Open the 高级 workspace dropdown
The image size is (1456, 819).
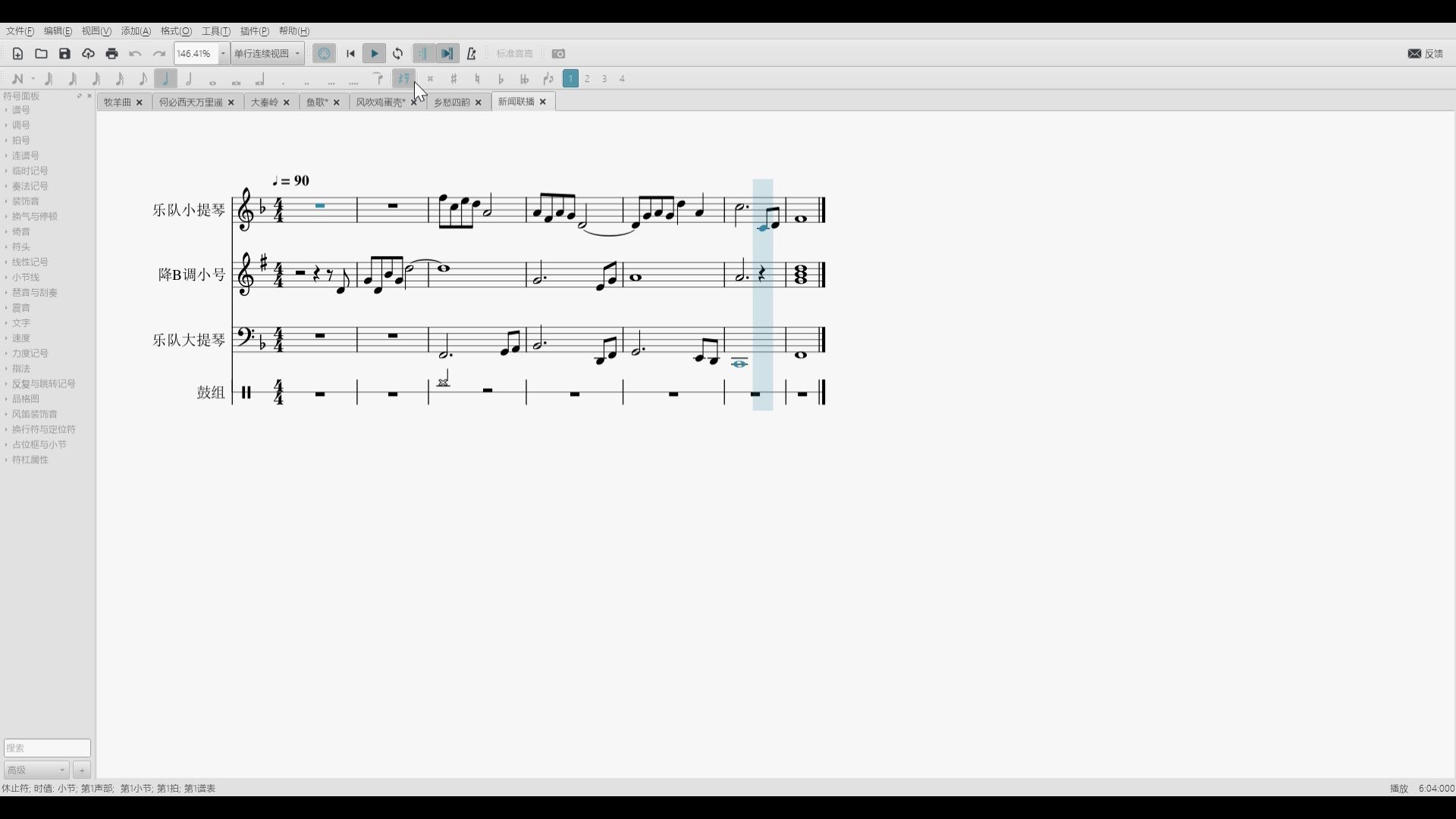tap(36, 770)
